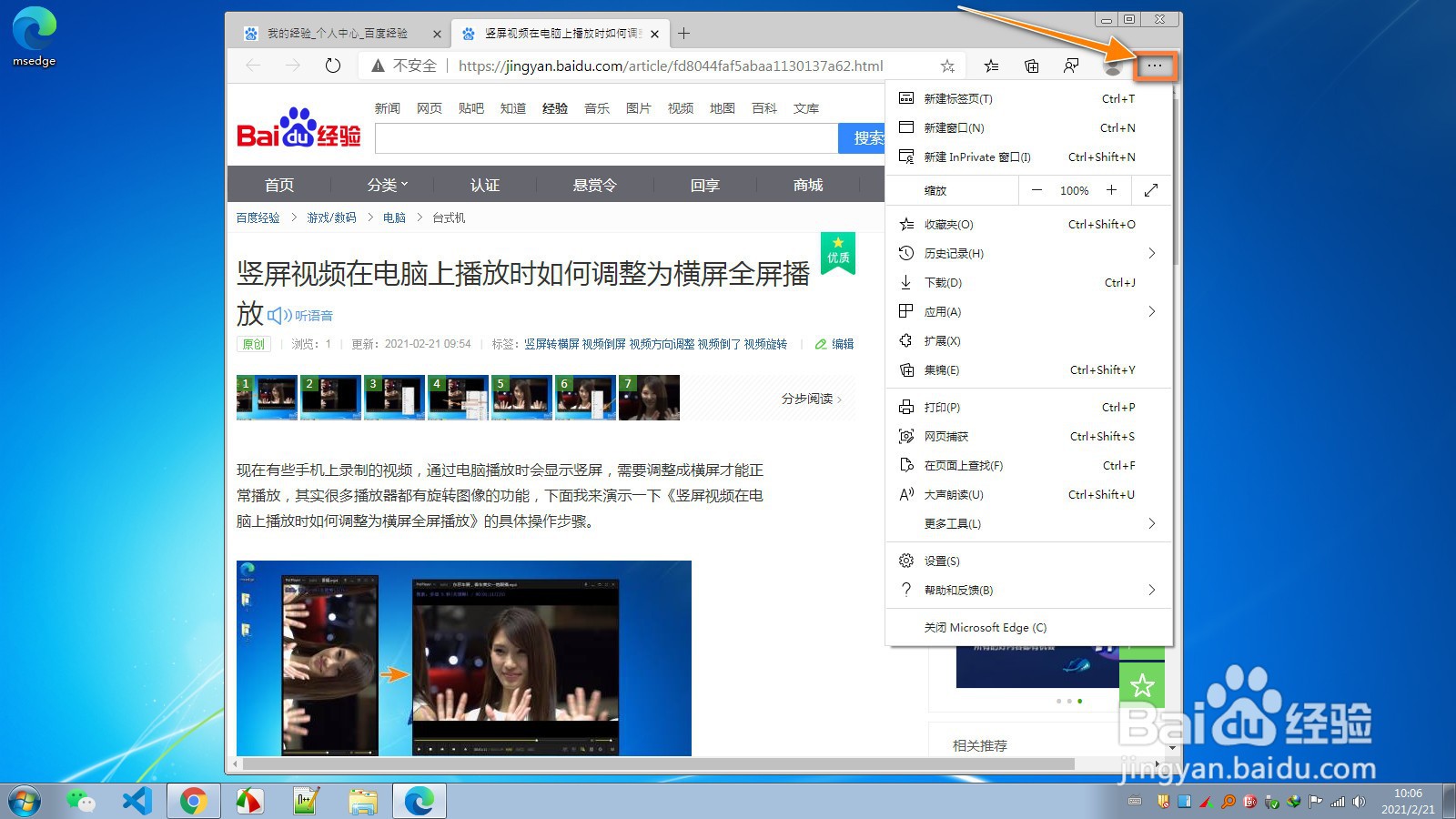Click the 电脑 breadcrumb link
Image resolution: width=1456 pixels, height=819 pixels.
pyautogui.click(x=394, y=217)
